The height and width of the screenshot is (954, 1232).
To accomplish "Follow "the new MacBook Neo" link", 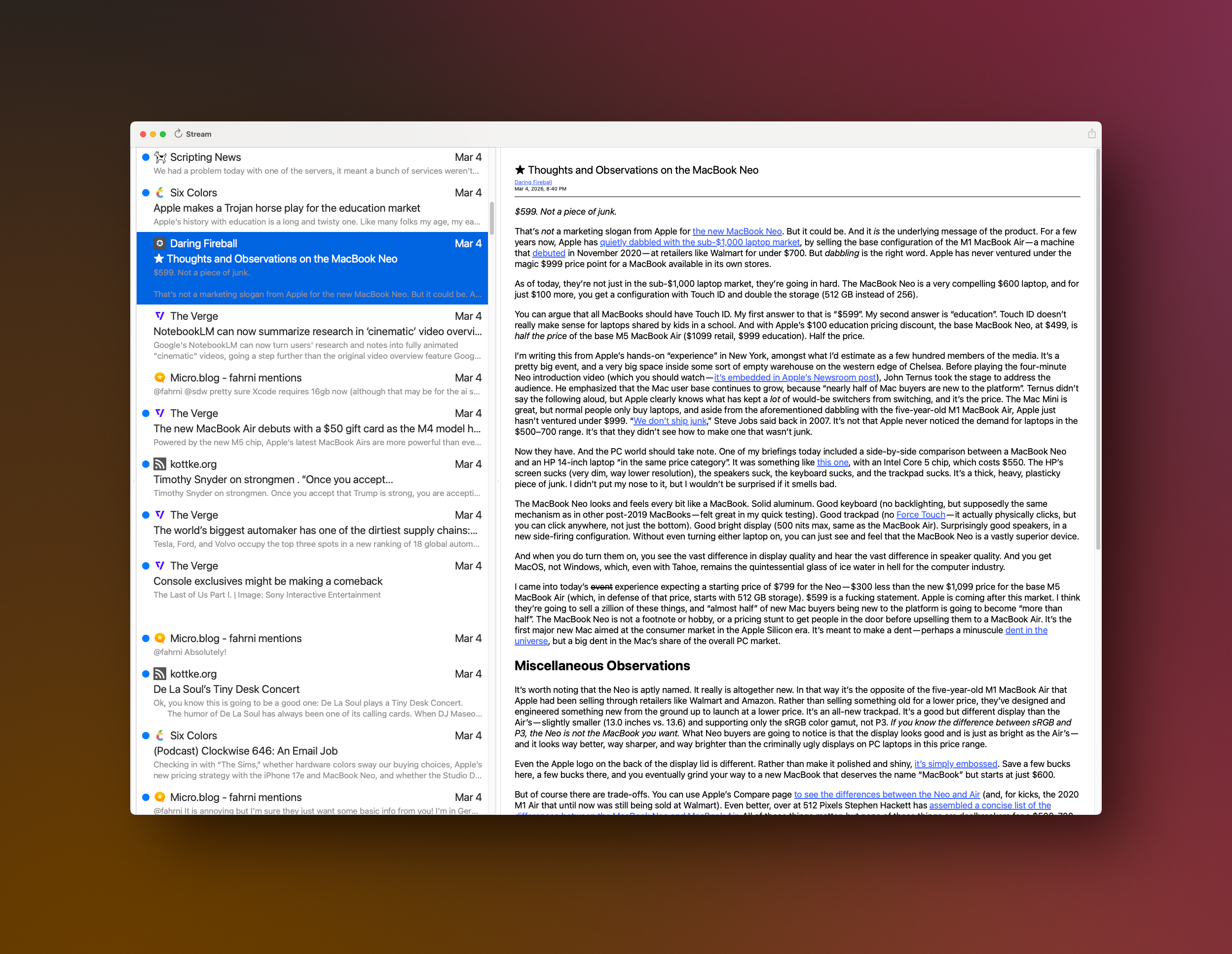I will pyautogui.click(x=737, y=231).
